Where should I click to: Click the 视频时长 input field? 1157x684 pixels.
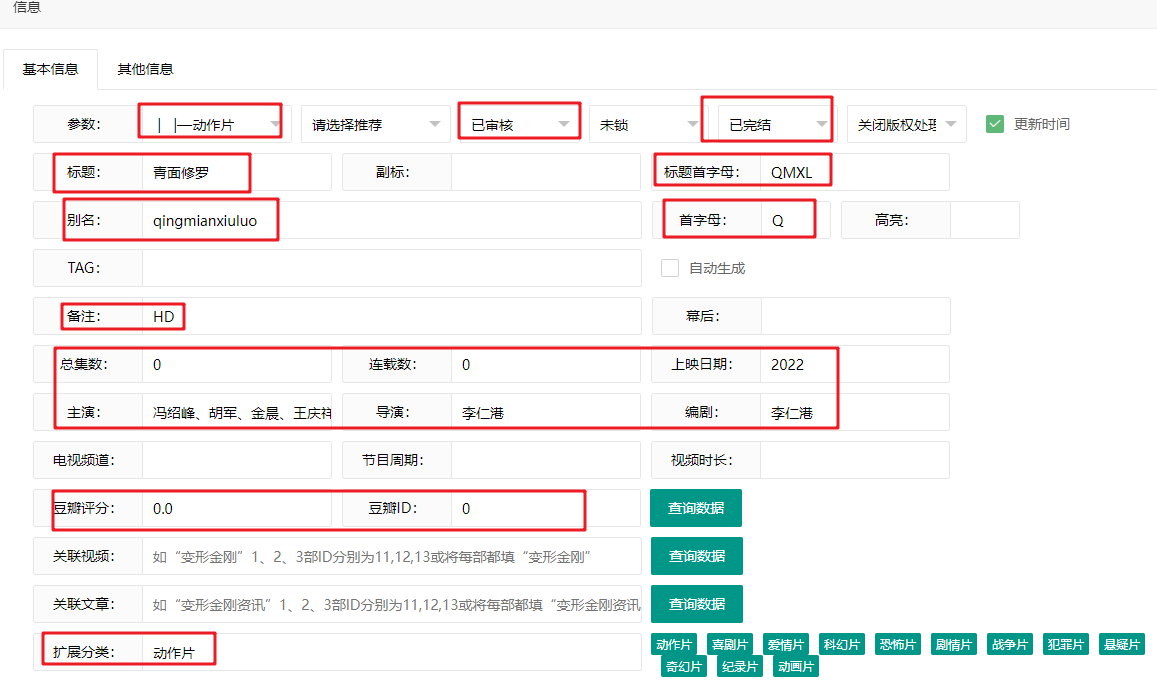pyautogui.click(x=854, y=460)
